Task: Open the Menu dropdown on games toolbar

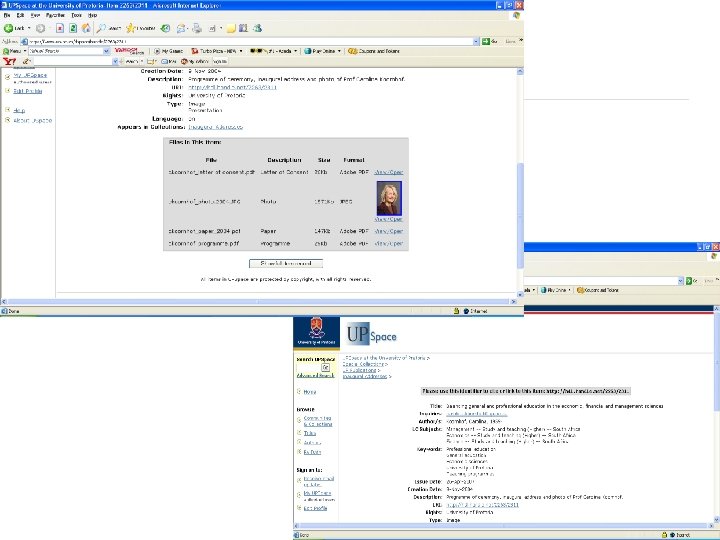Action: pos(25,51)
